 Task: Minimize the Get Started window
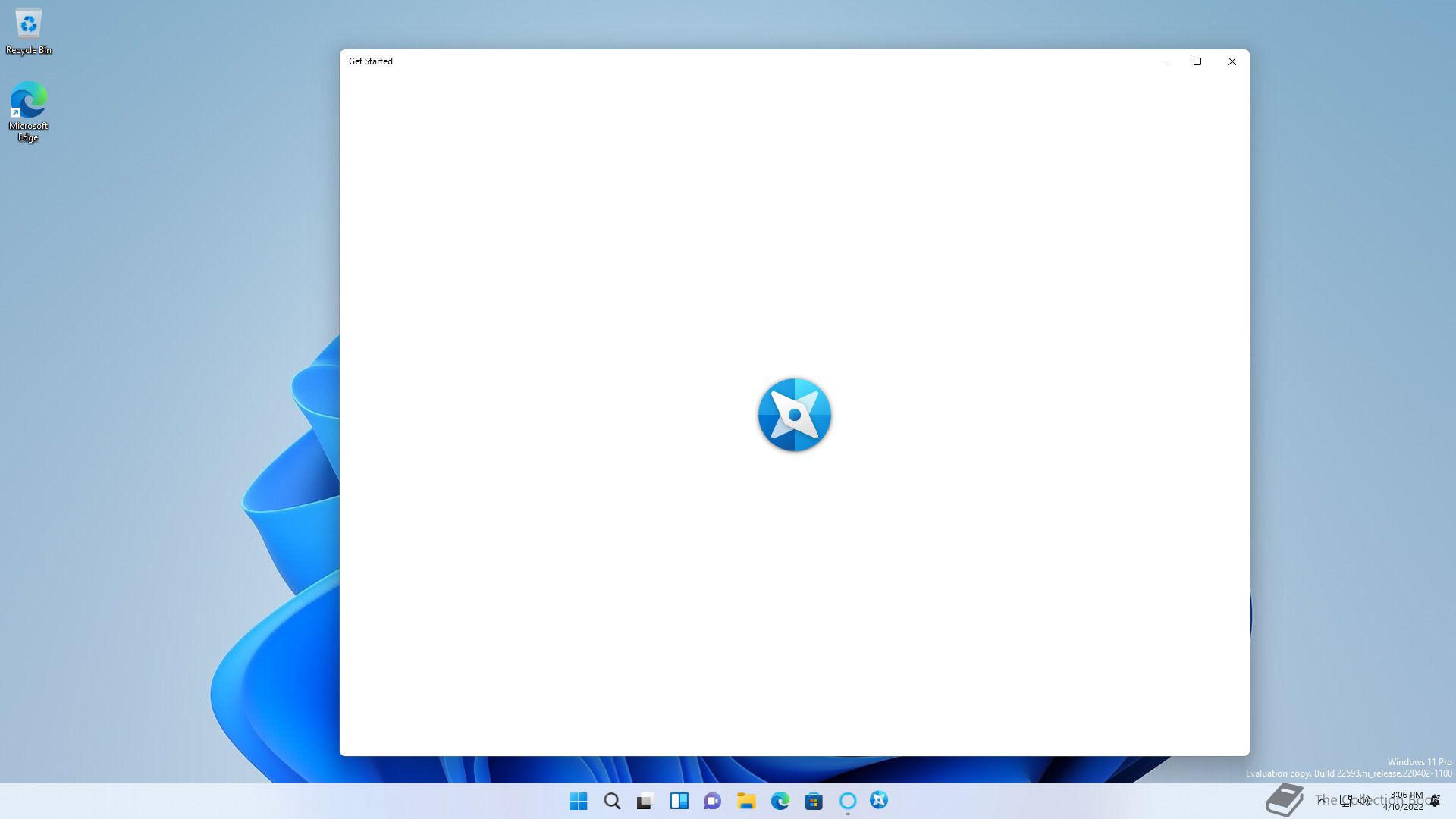pos(1163,61)
